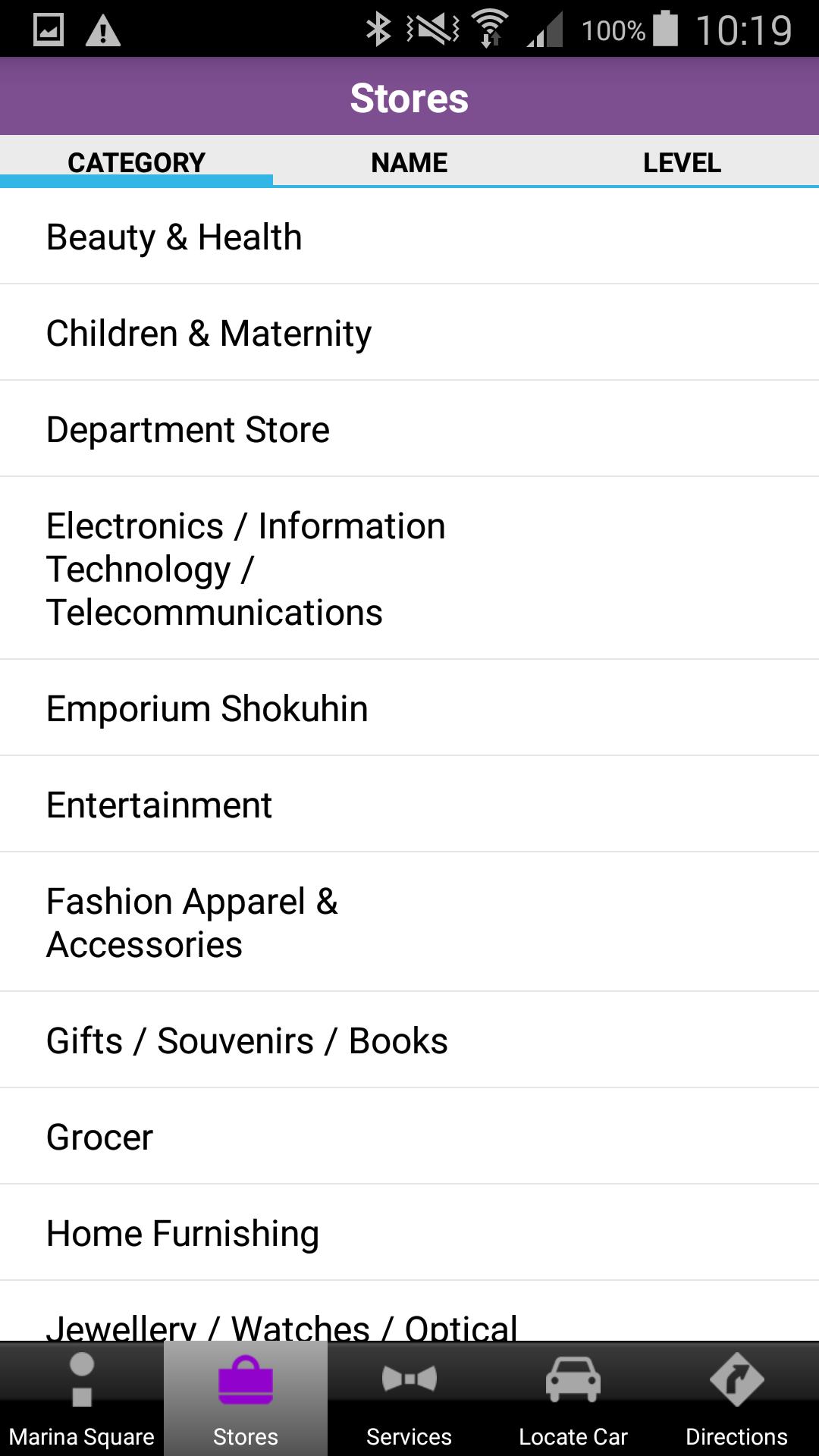This screenshot has height=1456, width=819.
Task: Tap the Bluetooth status icon
Action: [378, 30]
